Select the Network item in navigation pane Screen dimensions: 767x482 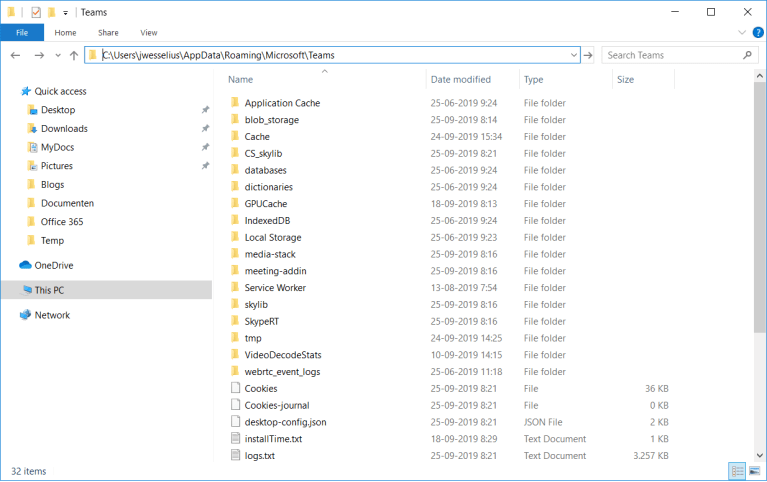52,315
